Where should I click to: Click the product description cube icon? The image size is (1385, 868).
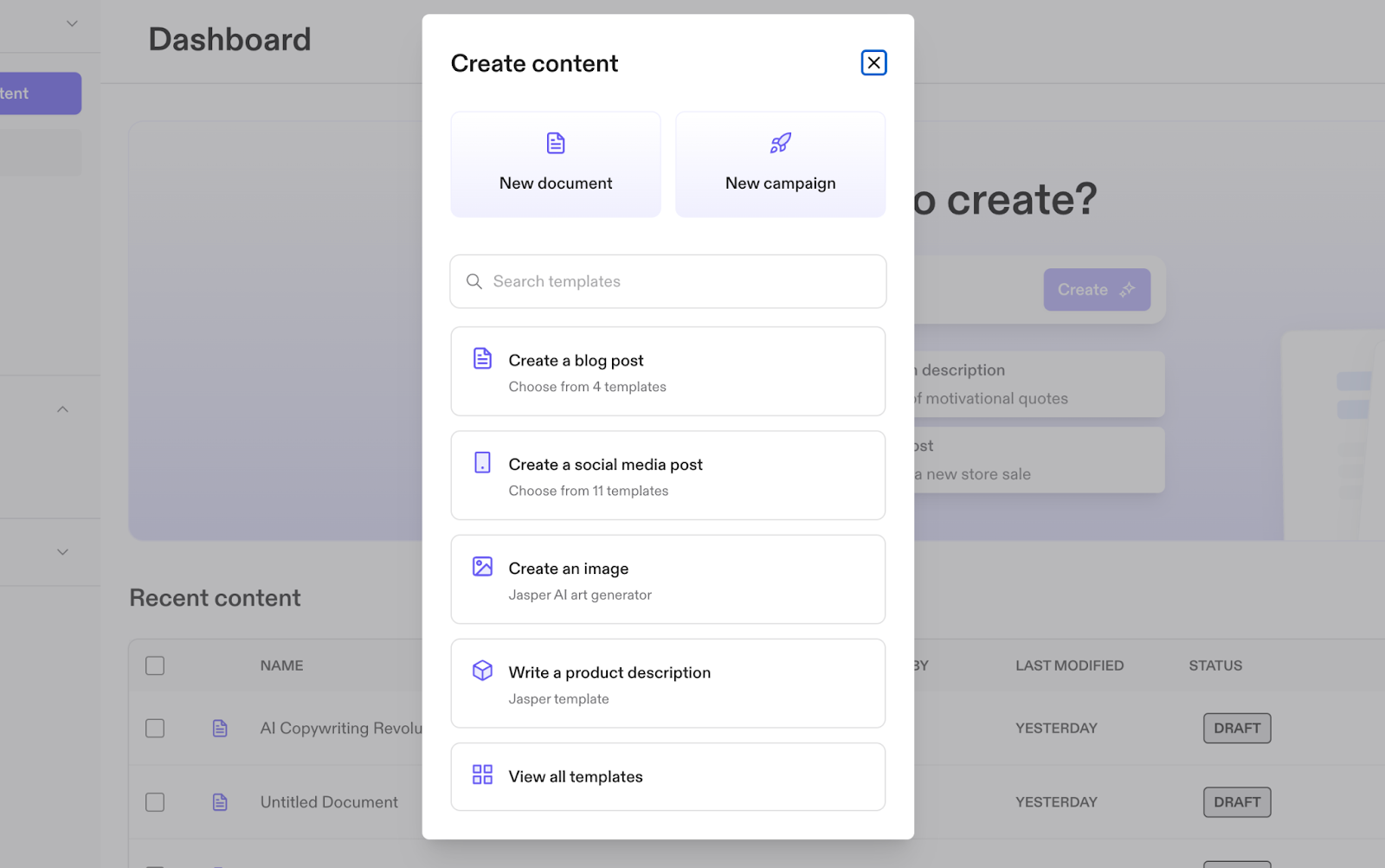pos(483,671)
